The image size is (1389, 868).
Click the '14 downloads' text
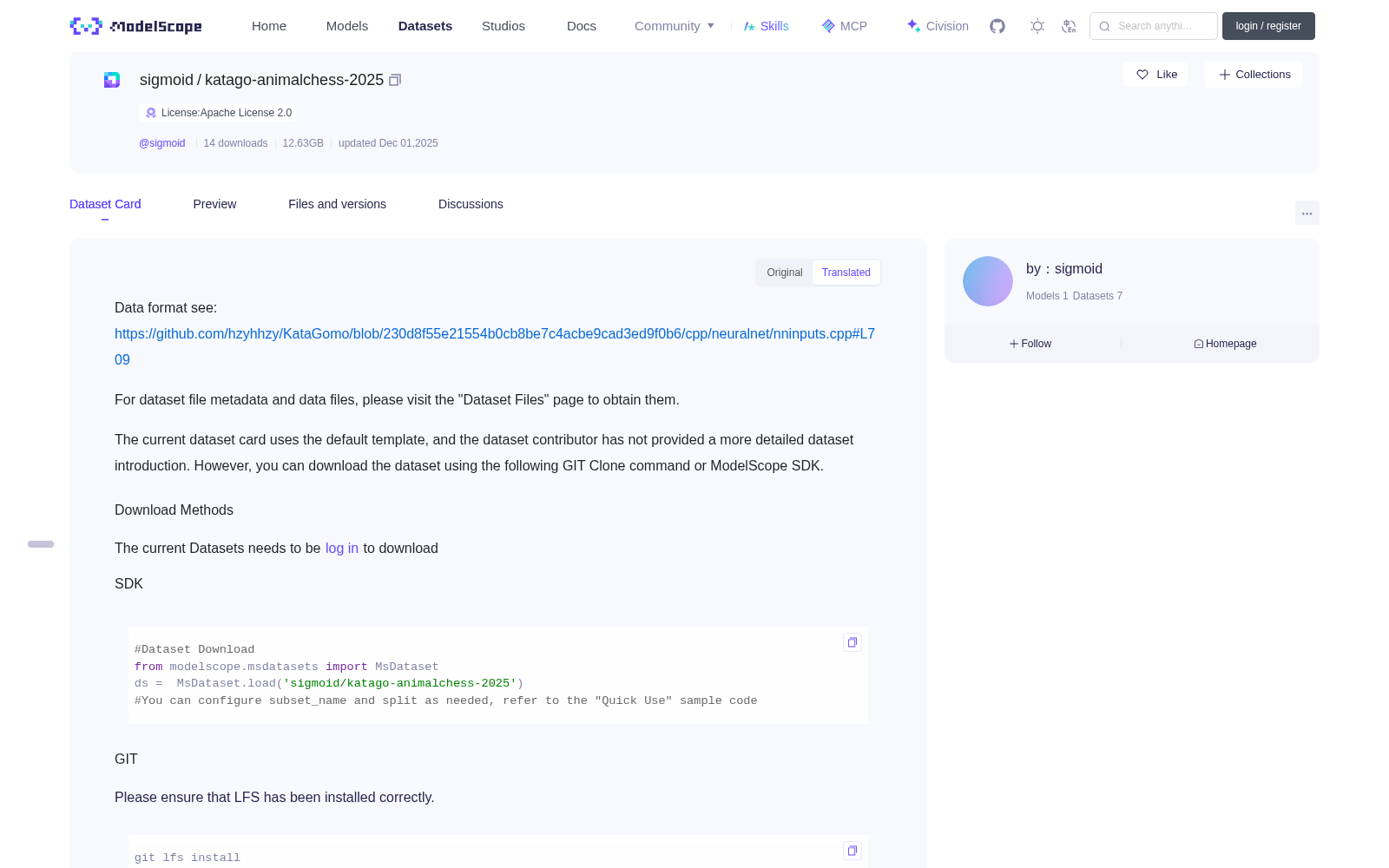pos(235,143)
